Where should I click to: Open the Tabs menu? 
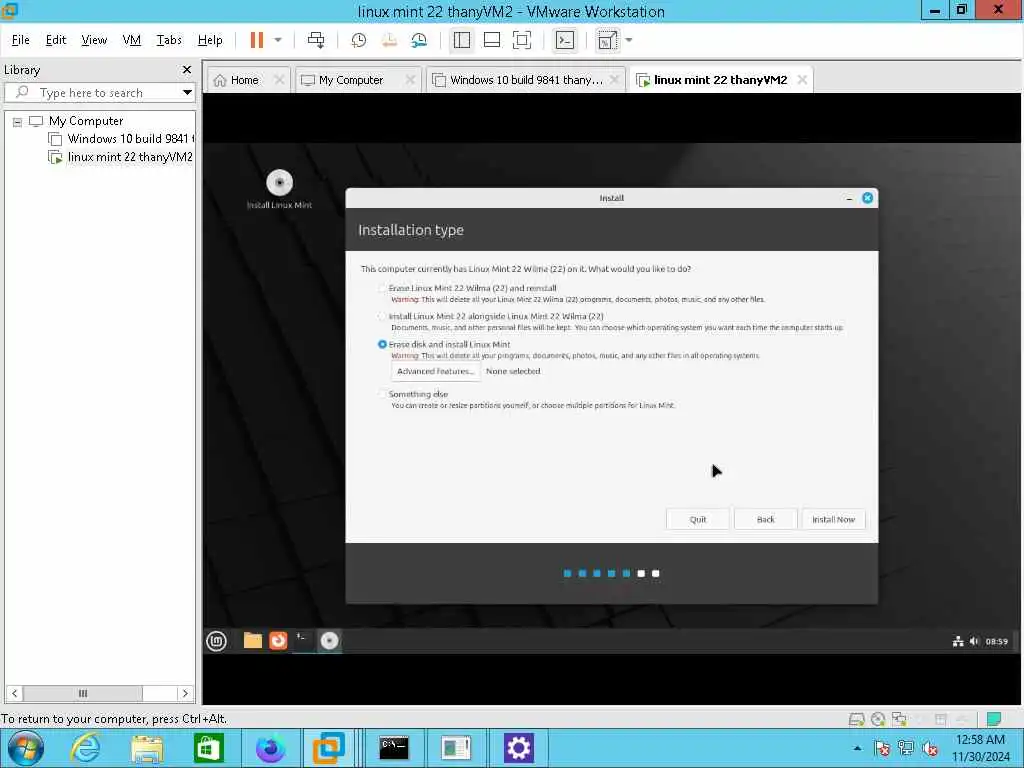coord(169,40)
